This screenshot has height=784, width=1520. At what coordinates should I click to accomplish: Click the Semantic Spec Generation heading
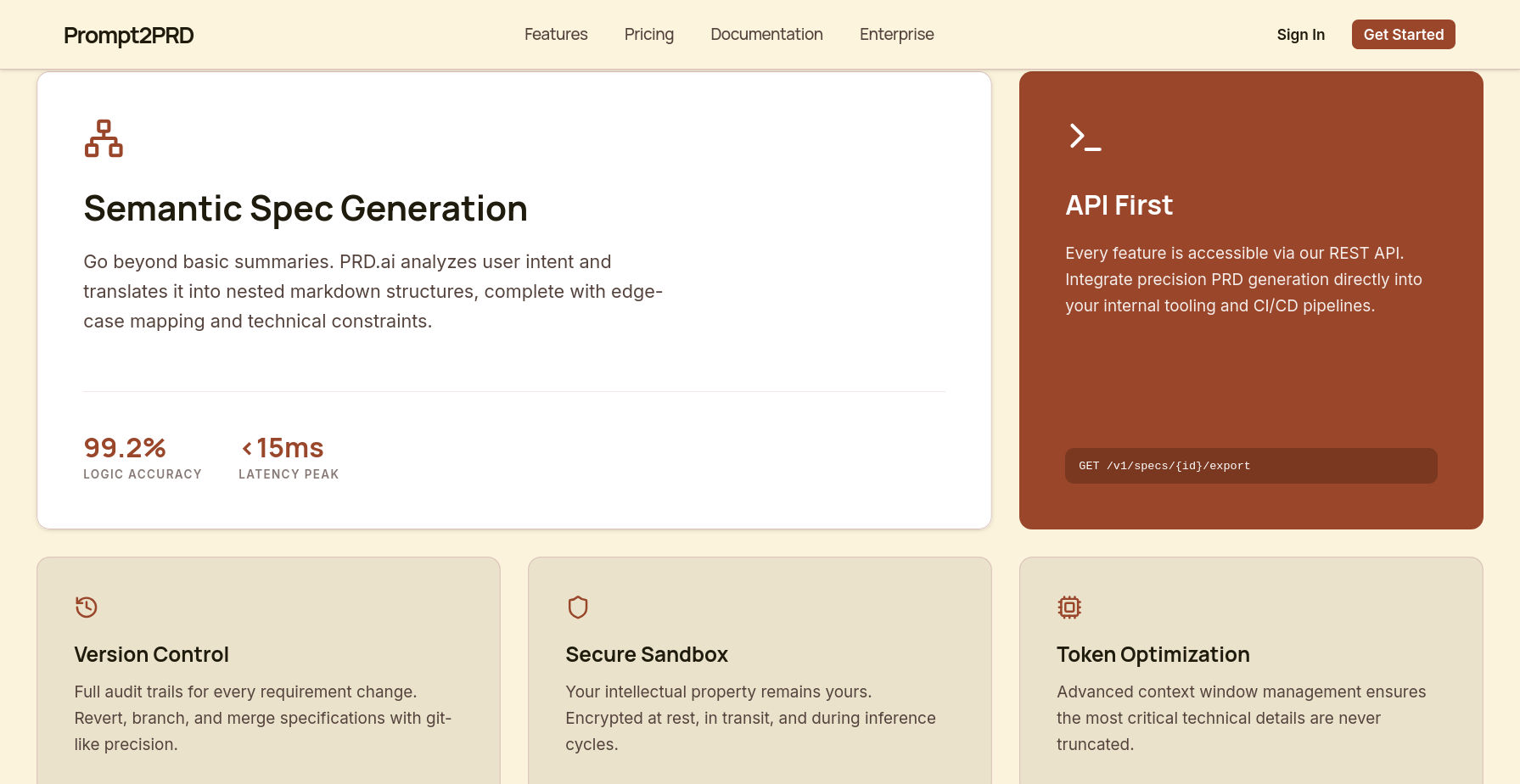click(x=306, y=209)
